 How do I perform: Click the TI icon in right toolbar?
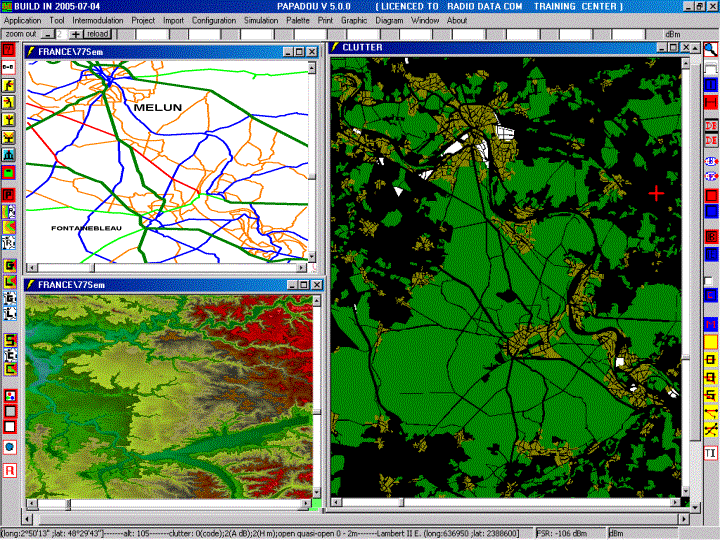point(711,453)
